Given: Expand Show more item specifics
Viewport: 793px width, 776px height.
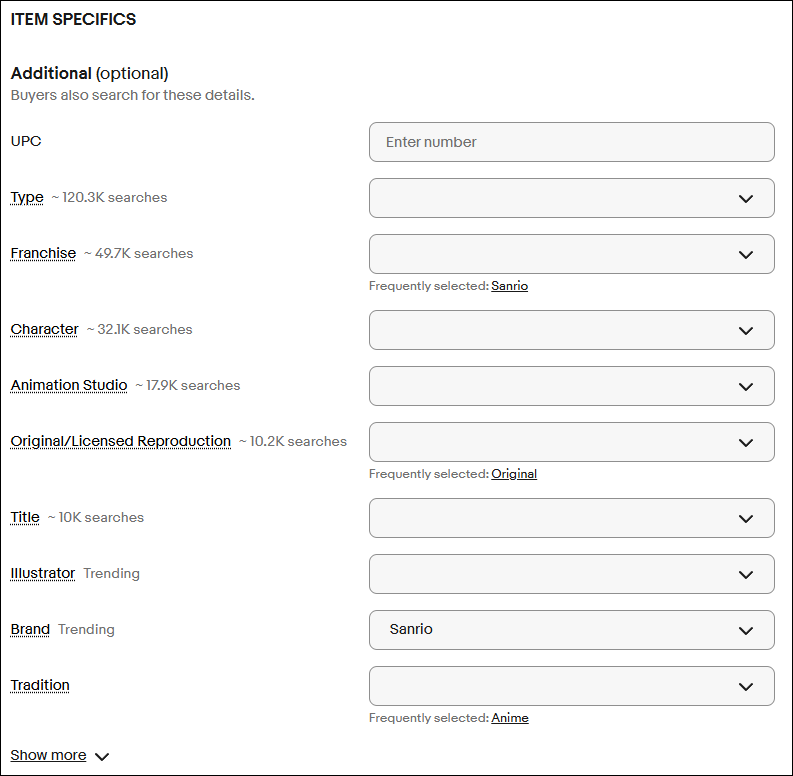Looking at the screenshot, I should pyautogui.click(x=59, y=755).
